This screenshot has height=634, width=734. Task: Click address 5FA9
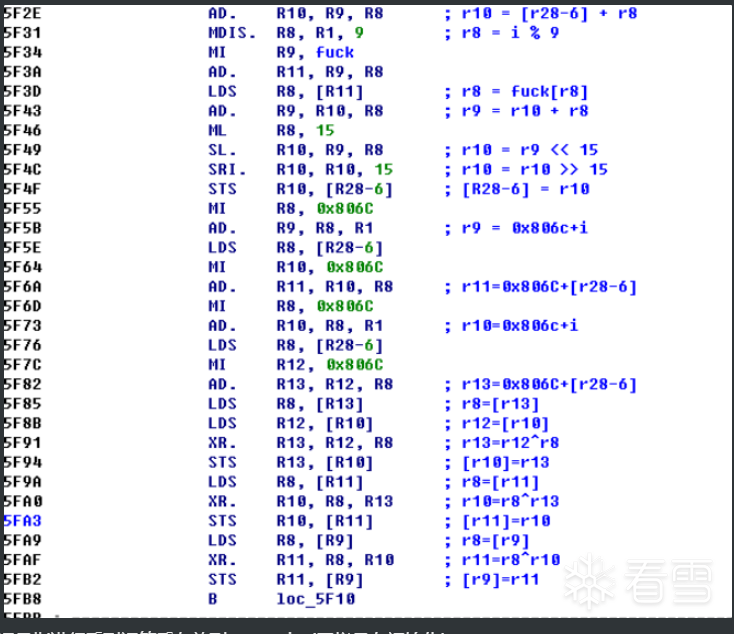click(22, 540)
